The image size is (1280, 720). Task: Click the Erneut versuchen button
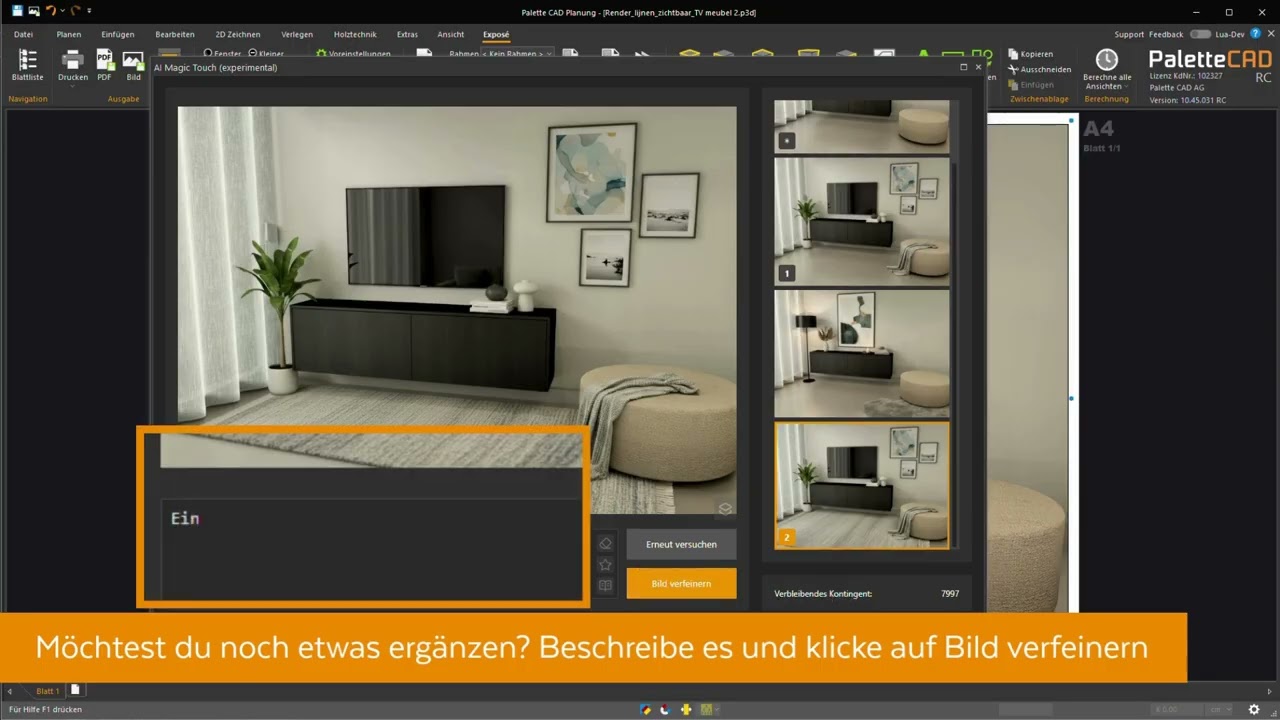click(x=681, y=544)
